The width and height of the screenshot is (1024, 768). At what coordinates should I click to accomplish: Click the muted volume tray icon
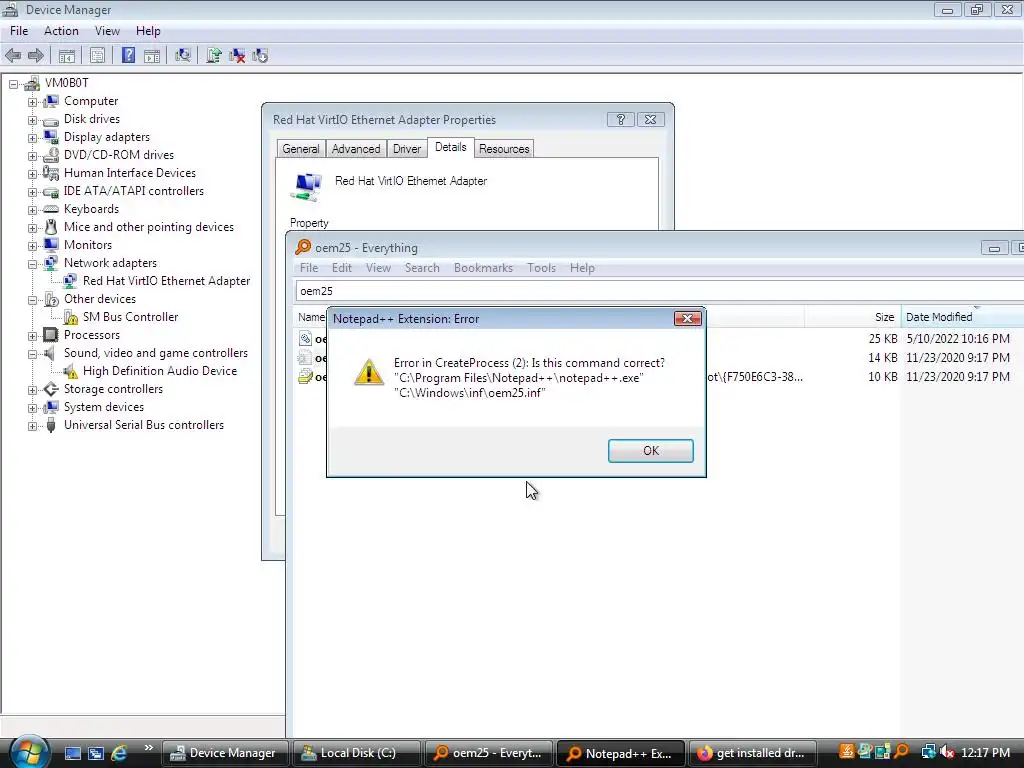pos(947,752)
